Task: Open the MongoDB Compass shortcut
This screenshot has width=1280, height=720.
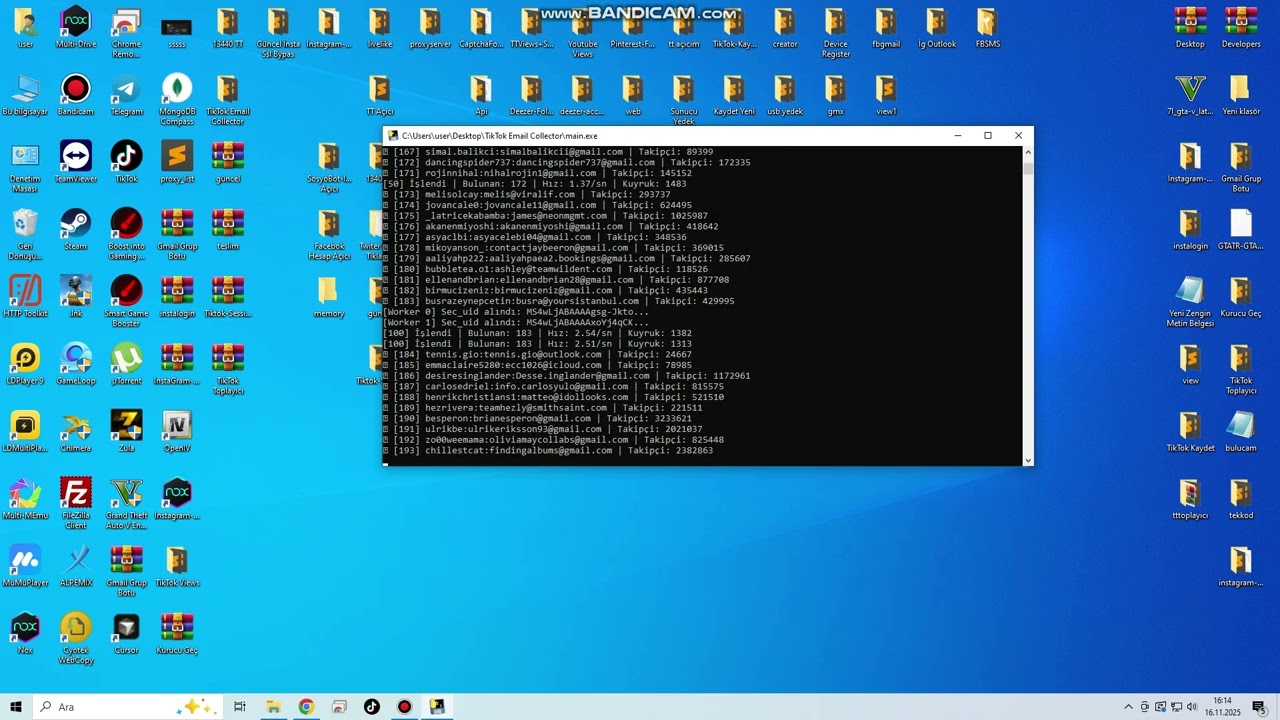Action: pyautogui.click(x=177, y=100)
